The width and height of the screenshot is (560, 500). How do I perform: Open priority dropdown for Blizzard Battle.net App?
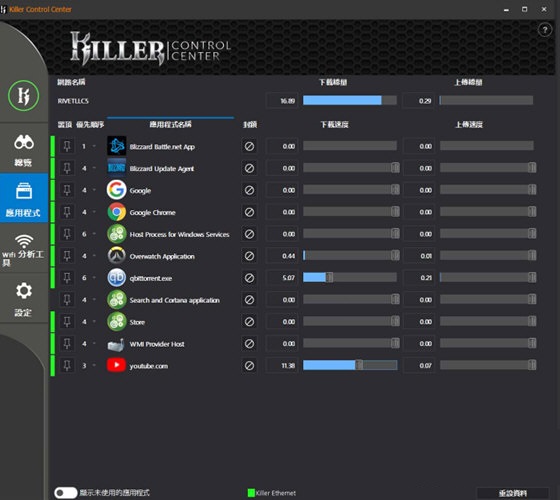[94, 146]
